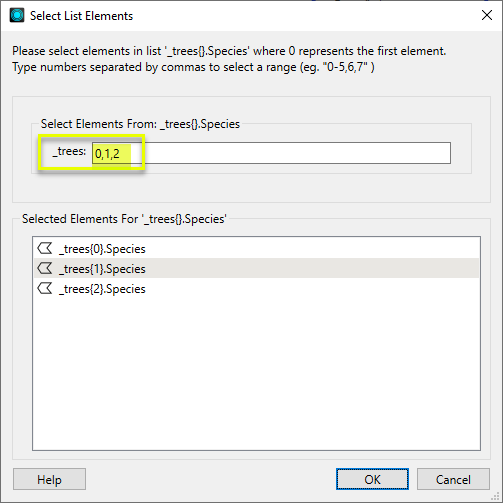
Task: Select the _trees{1}.Species list entry
Action: click(x=256, y=268)
